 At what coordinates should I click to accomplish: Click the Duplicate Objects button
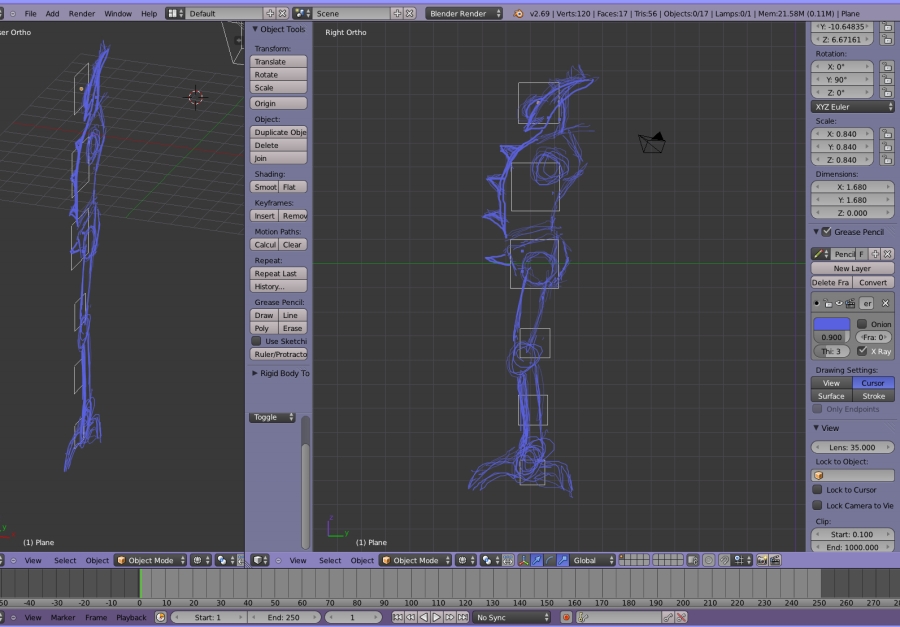[278, 132]
